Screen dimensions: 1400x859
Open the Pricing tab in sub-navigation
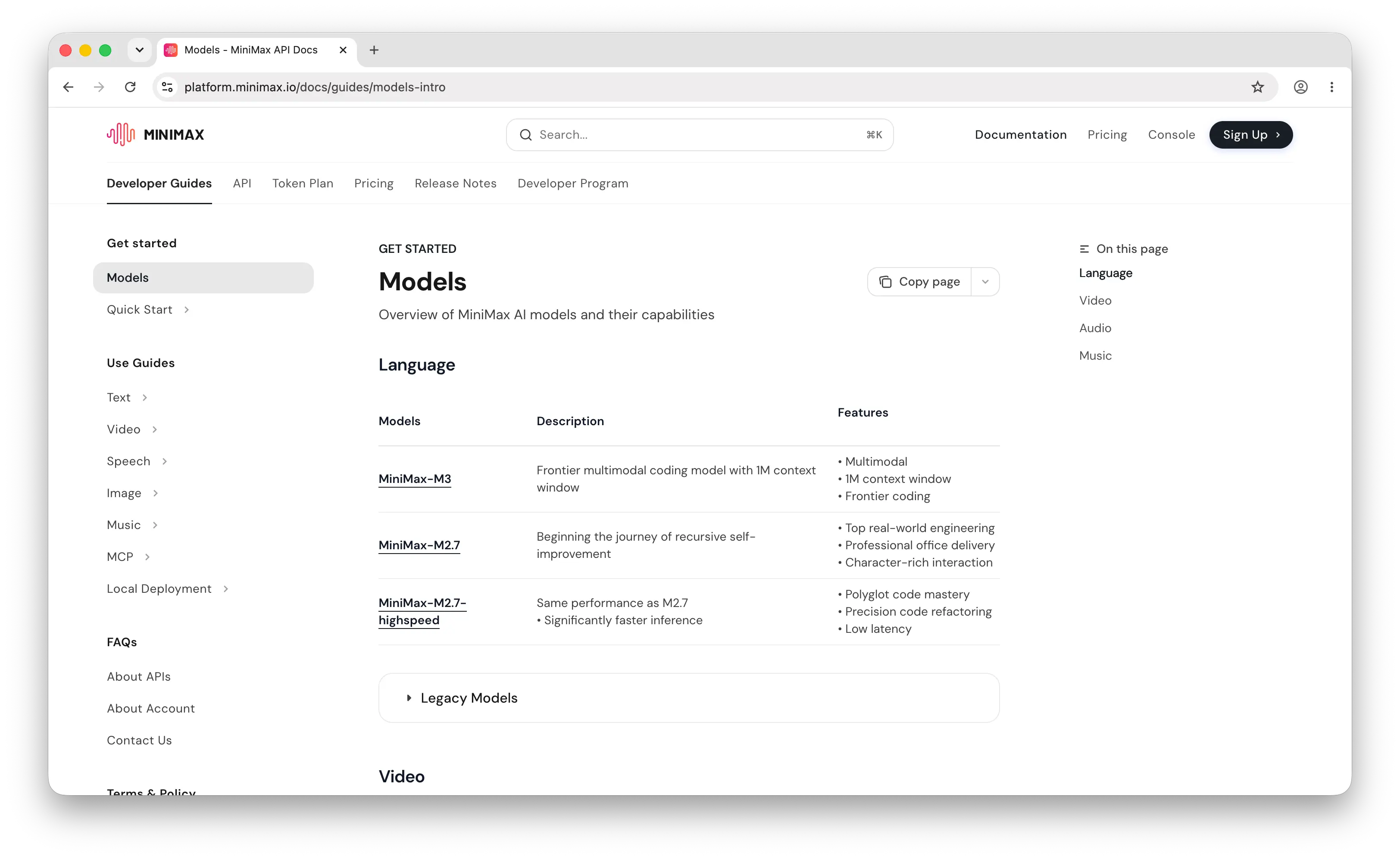[374, 184]
